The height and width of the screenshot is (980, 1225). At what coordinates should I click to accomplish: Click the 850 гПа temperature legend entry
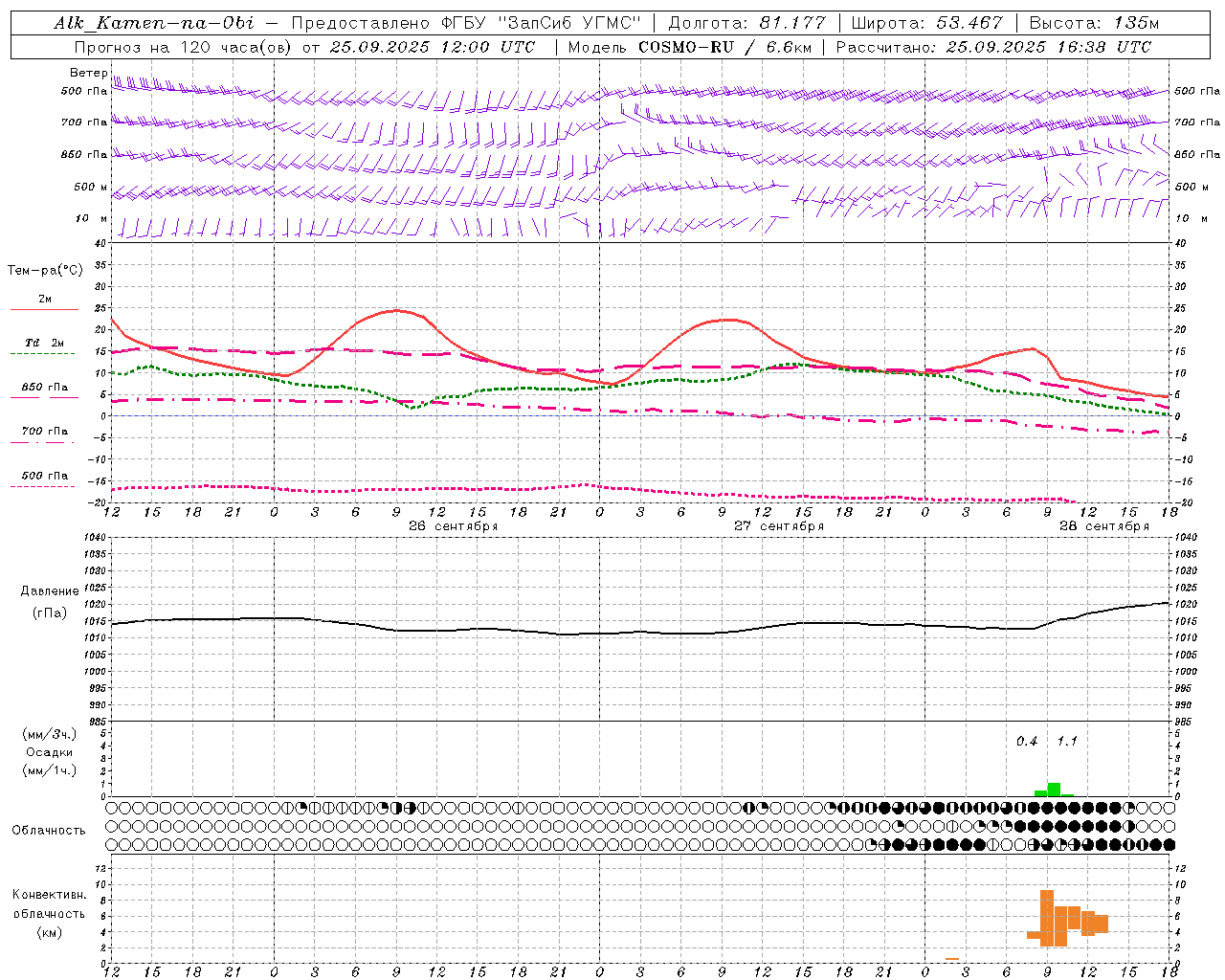coord(45,388)
